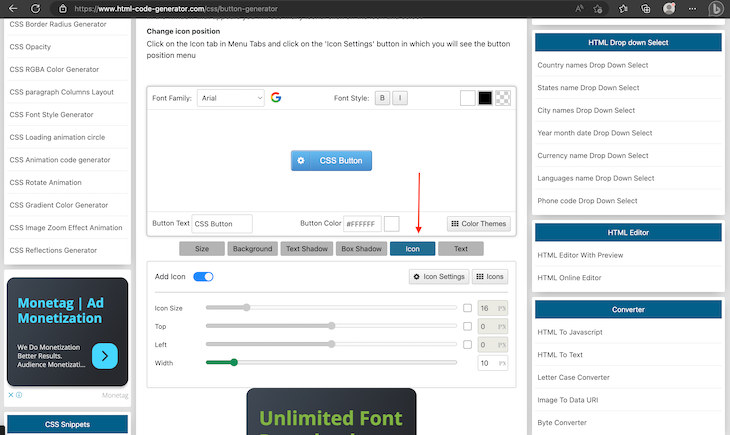The image size is (730, 435).
Task: Click the browser back arrow
Action: click(x=14, y=8)
